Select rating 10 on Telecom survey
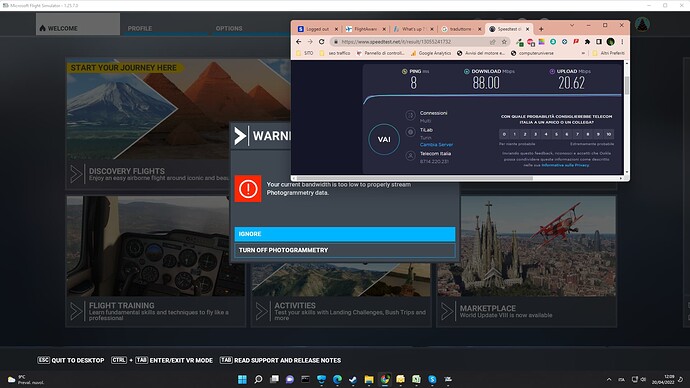 tap(609, 134)
